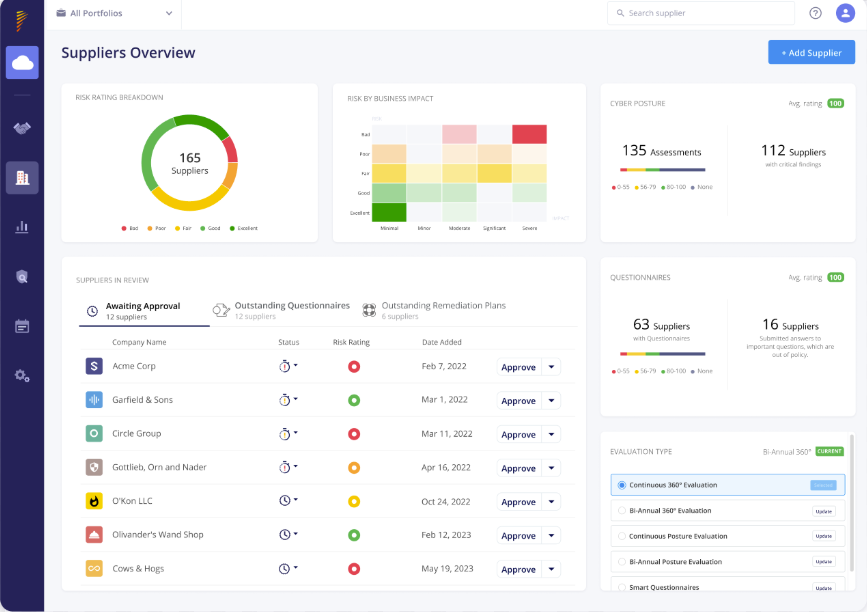Expand Approve options arrow for Acme Corp
This screenshot has height=612, width=867.
(x=551, y=367)
